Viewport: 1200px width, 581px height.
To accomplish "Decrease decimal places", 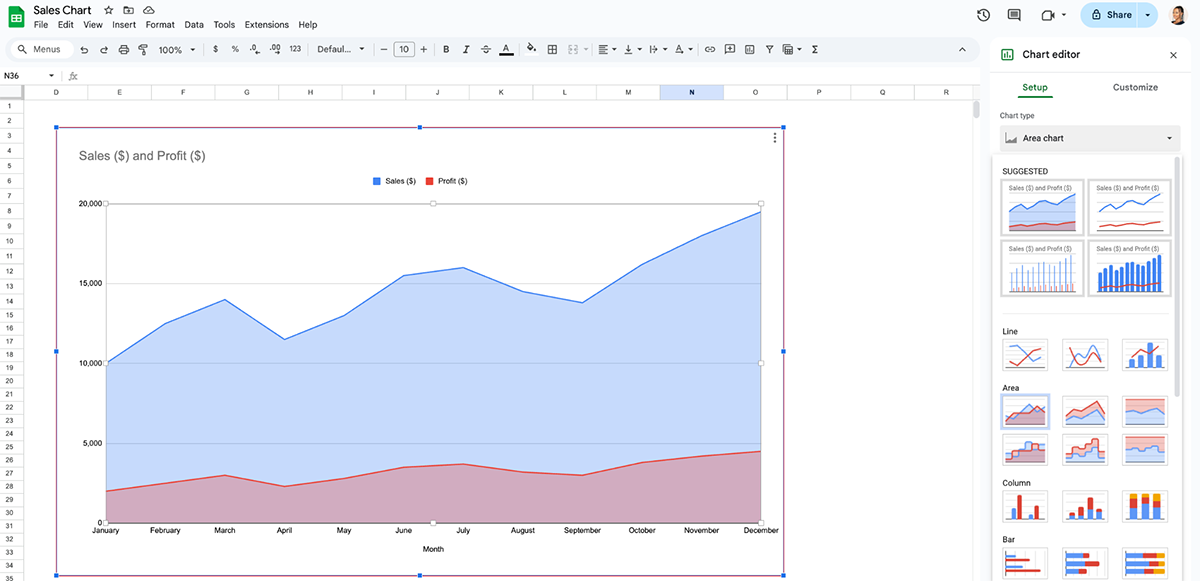I will coord(254,48).
